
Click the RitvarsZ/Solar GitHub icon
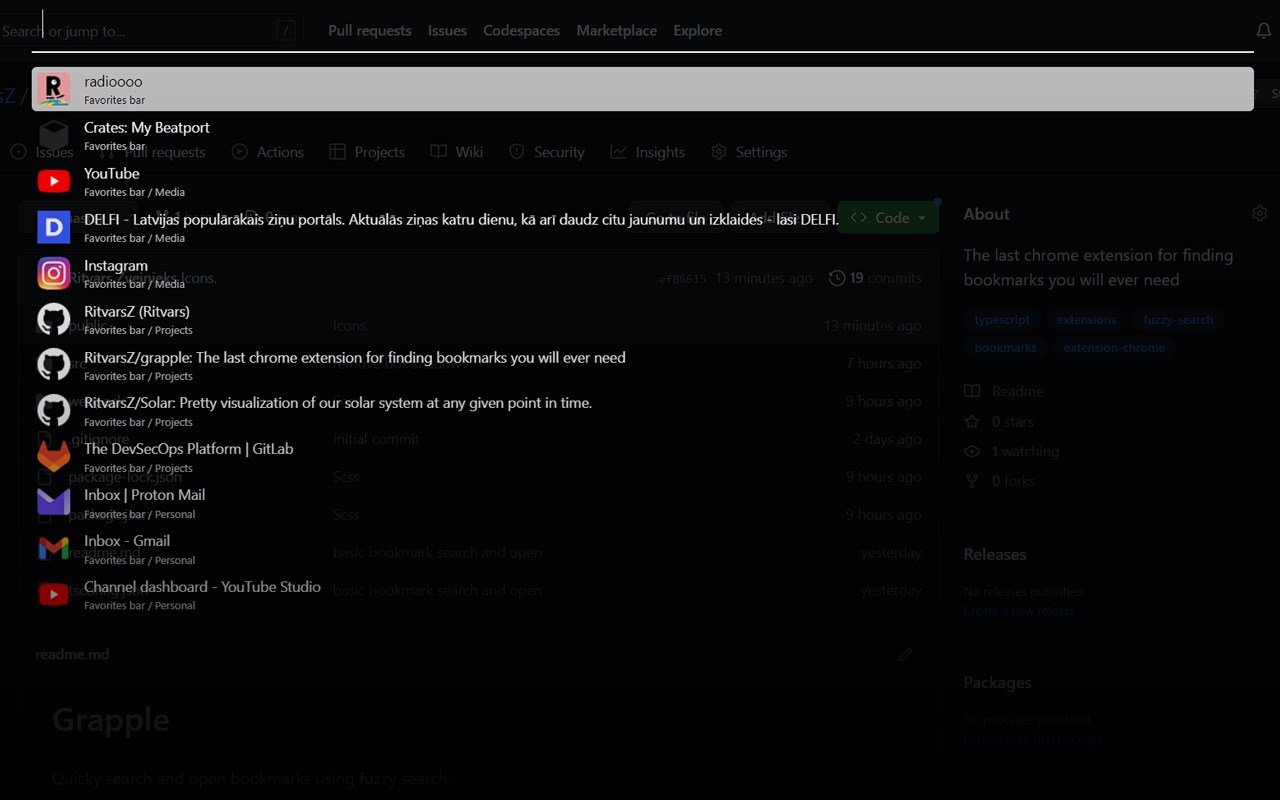point(54,411)
